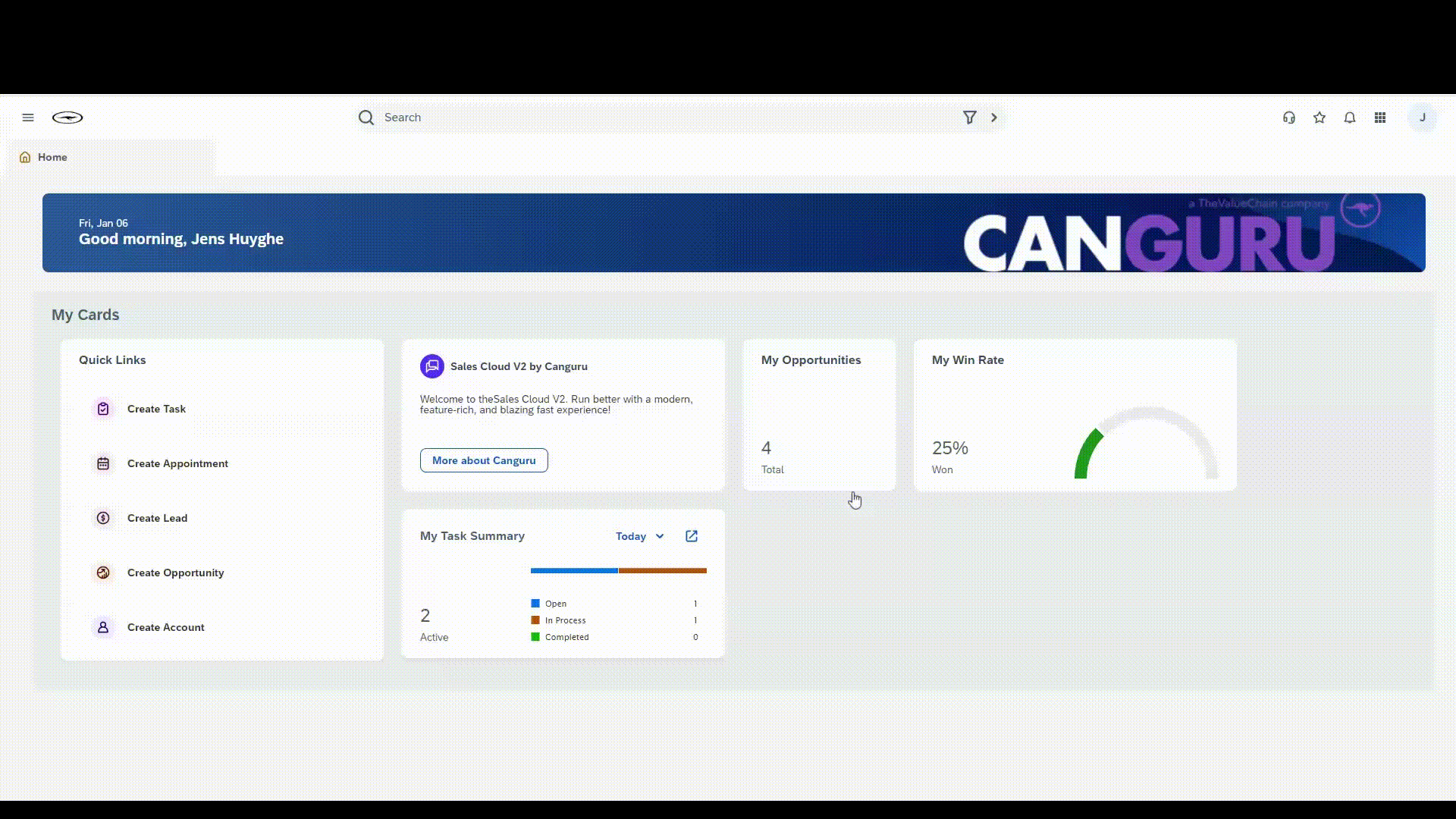Click the 4 Total opportunities value

[x=766, y=448]
